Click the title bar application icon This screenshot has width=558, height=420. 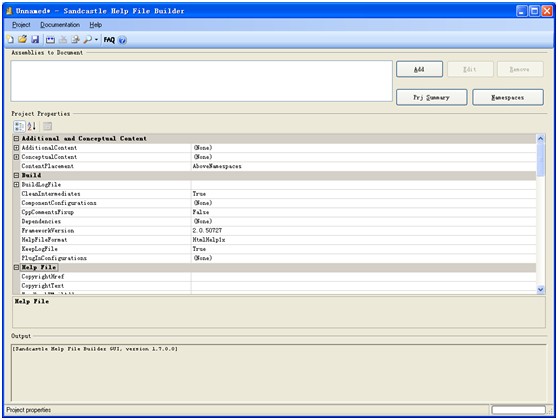[x=9, y=11]
